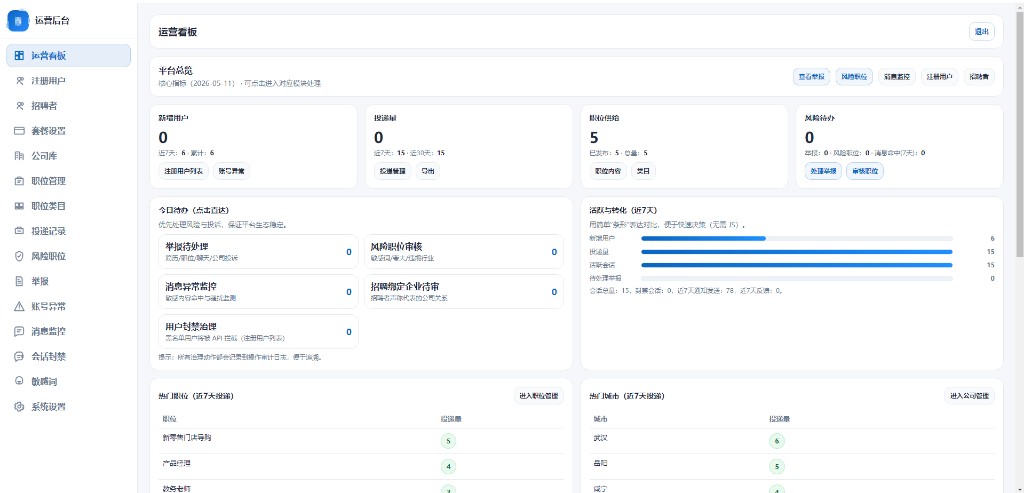
Task: Click the 平台总览 section heading
Action: [x=175, y=70]
